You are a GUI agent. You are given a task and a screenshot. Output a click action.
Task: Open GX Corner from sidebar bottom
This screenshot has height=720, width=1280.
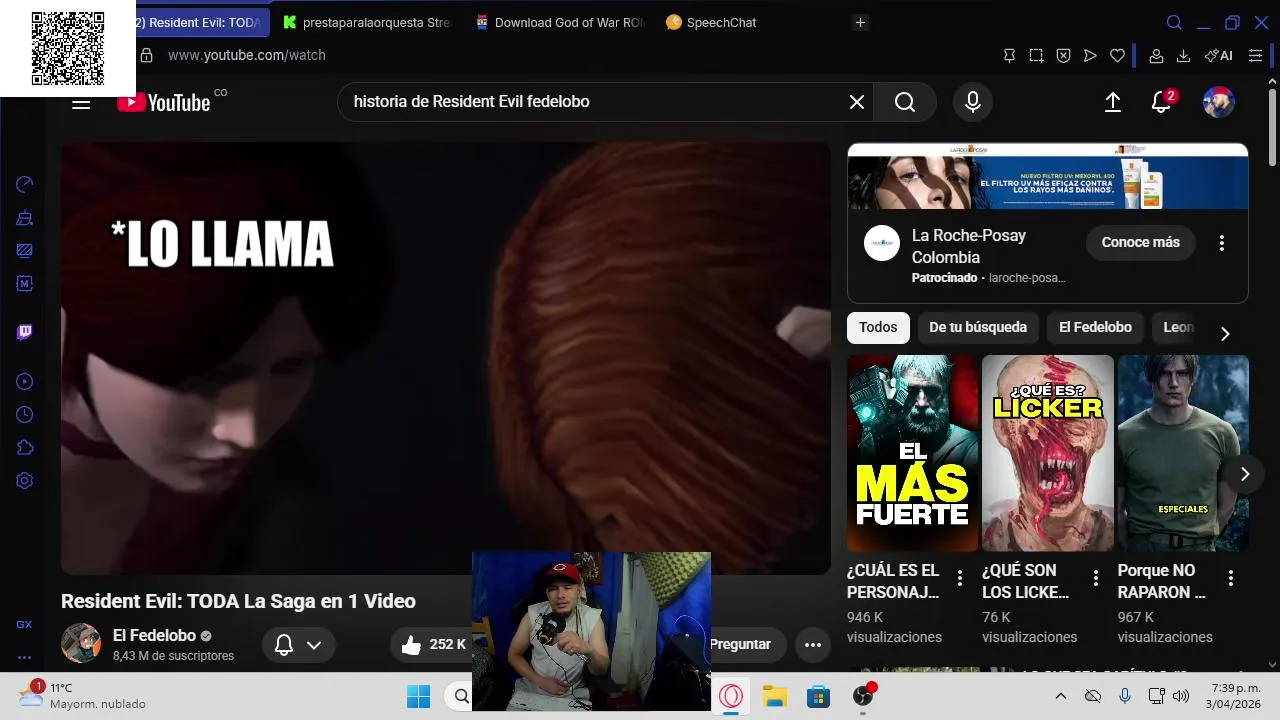[x=24, y=624]
